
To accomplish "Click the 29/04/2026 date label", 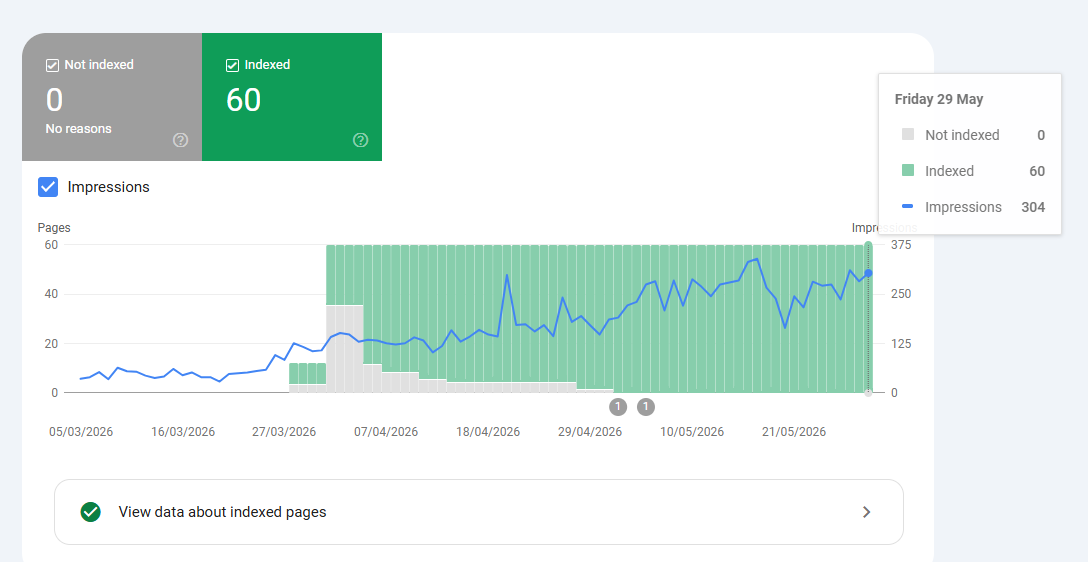I will 590,432.
